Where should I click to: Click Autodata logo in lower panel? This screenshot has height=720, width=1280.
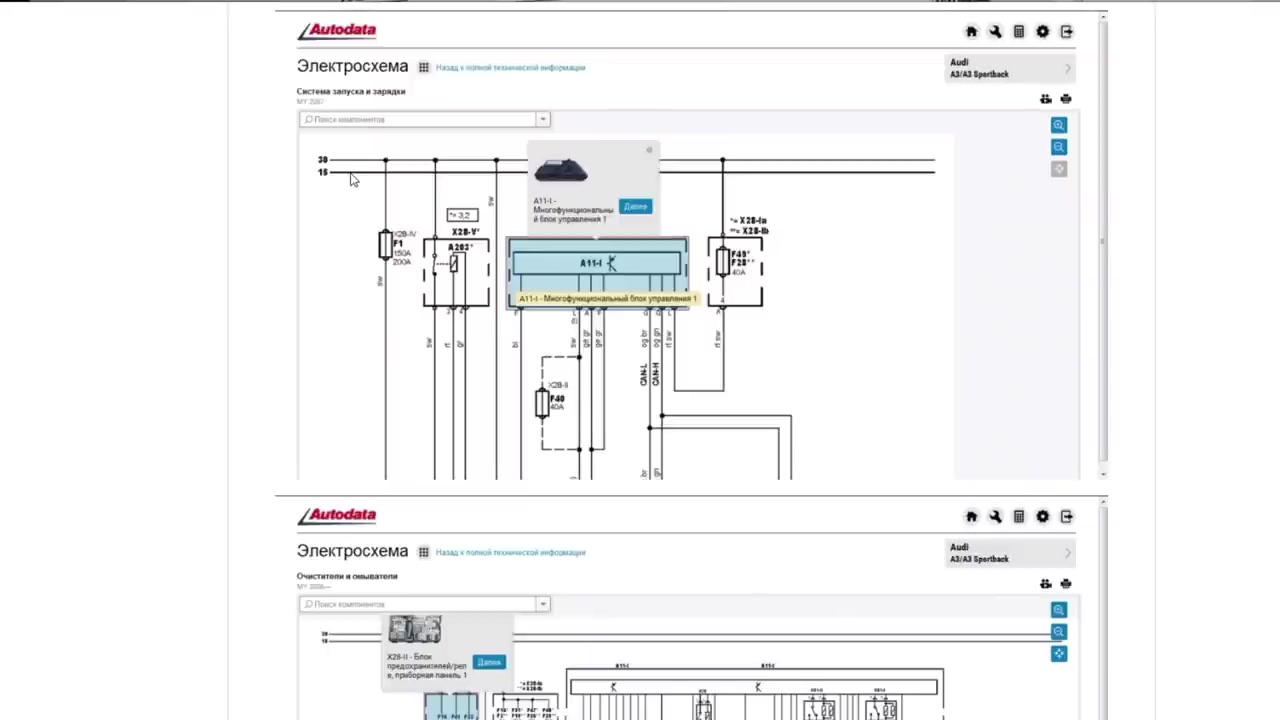[x=337, y=516]
